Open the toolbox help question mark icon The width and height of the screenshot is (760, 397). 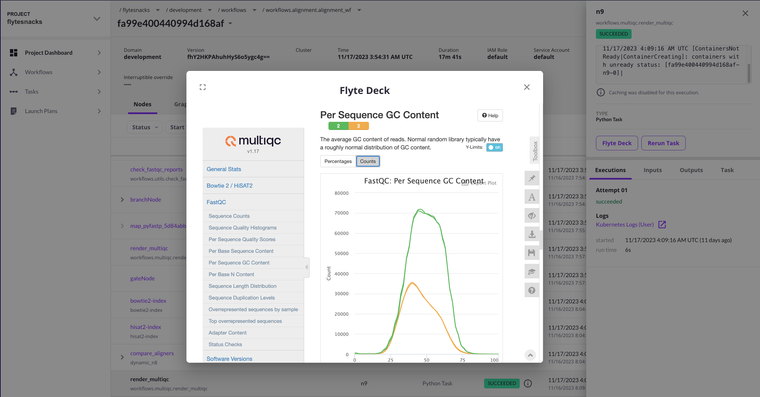[x=532, y=290]
